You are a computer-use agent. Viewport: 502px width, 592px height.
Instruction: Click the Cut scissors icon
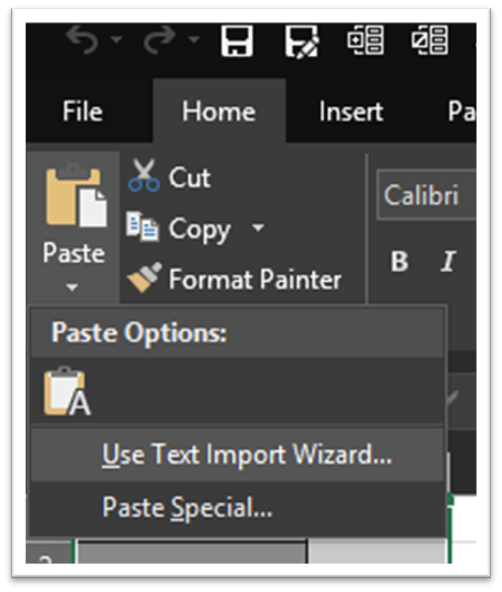[x=144, y=176]
